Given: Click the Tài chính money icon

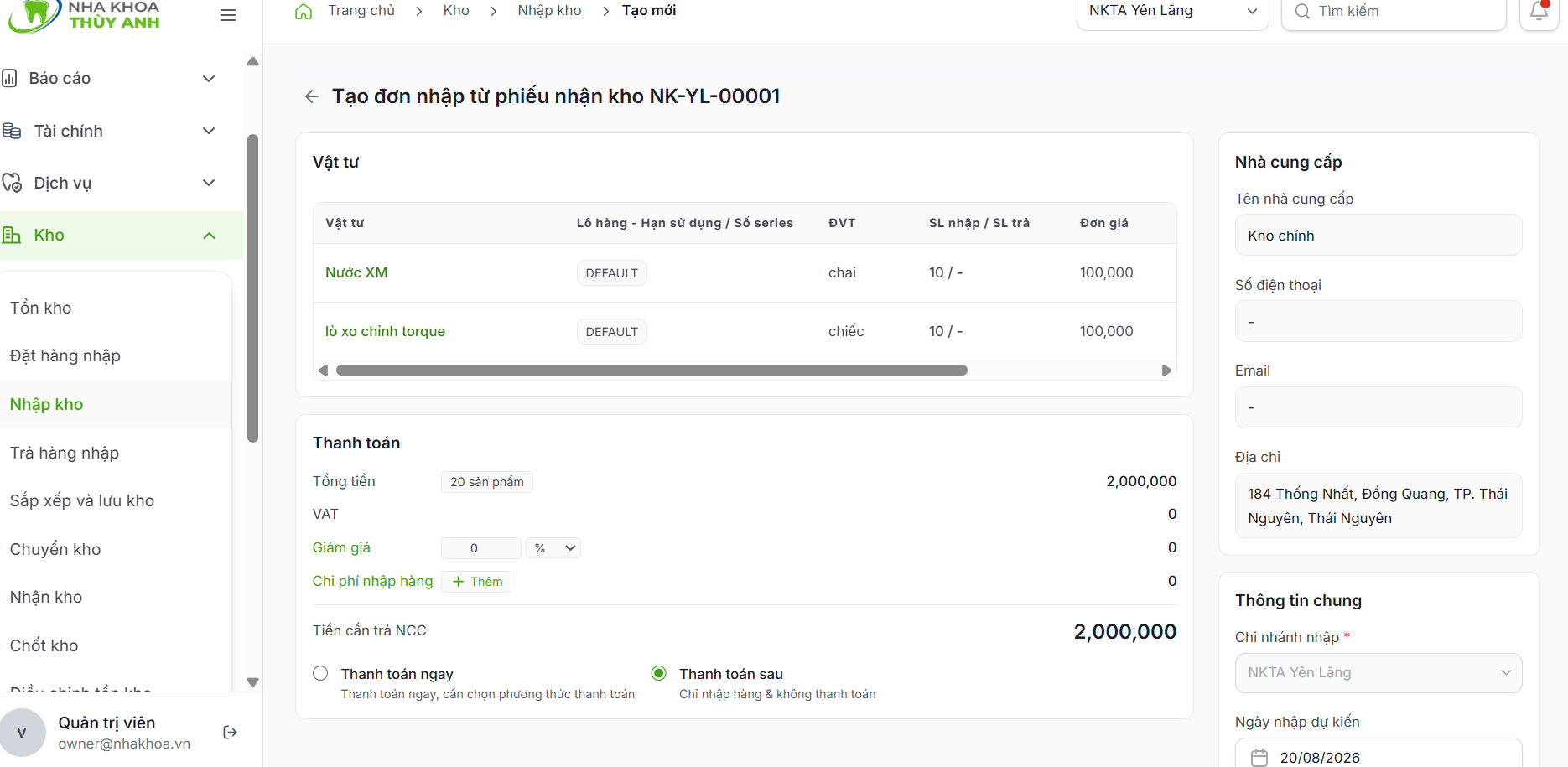Looking at the screenshot, I should (12, 131).
